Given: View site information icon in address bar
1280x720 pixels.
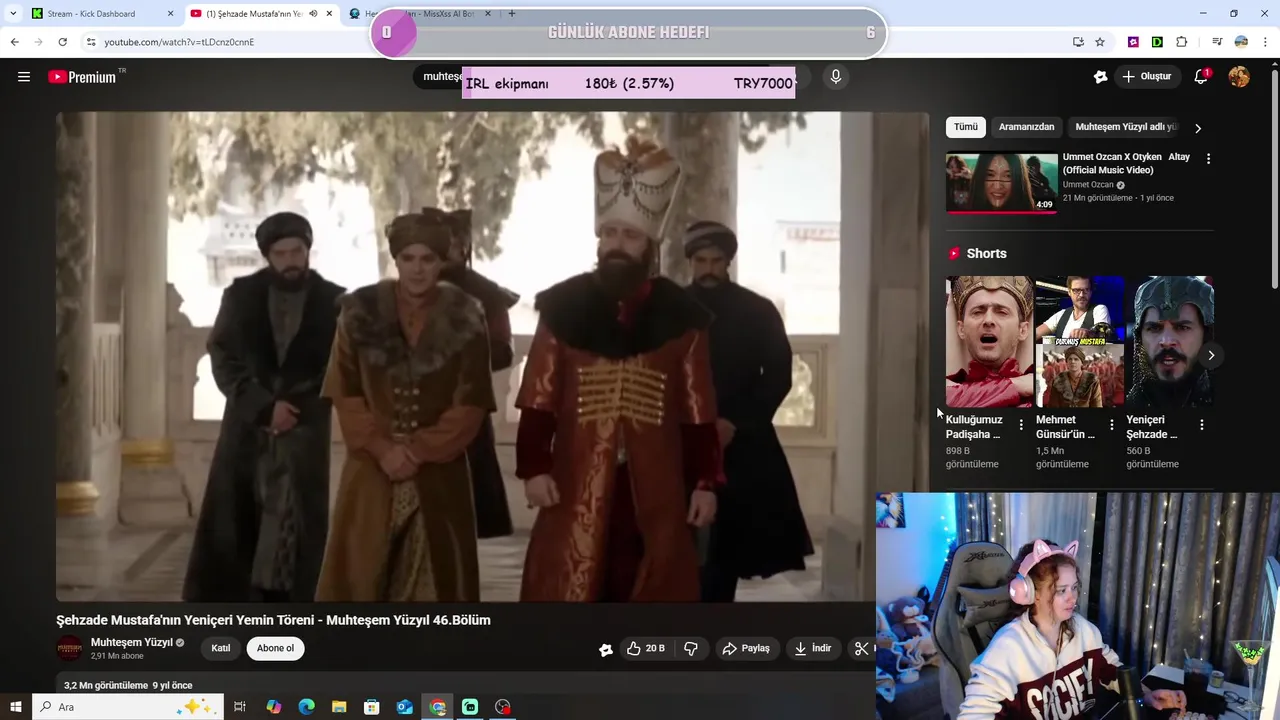Looking at the screenshot, I should click(x=90, y=42).
